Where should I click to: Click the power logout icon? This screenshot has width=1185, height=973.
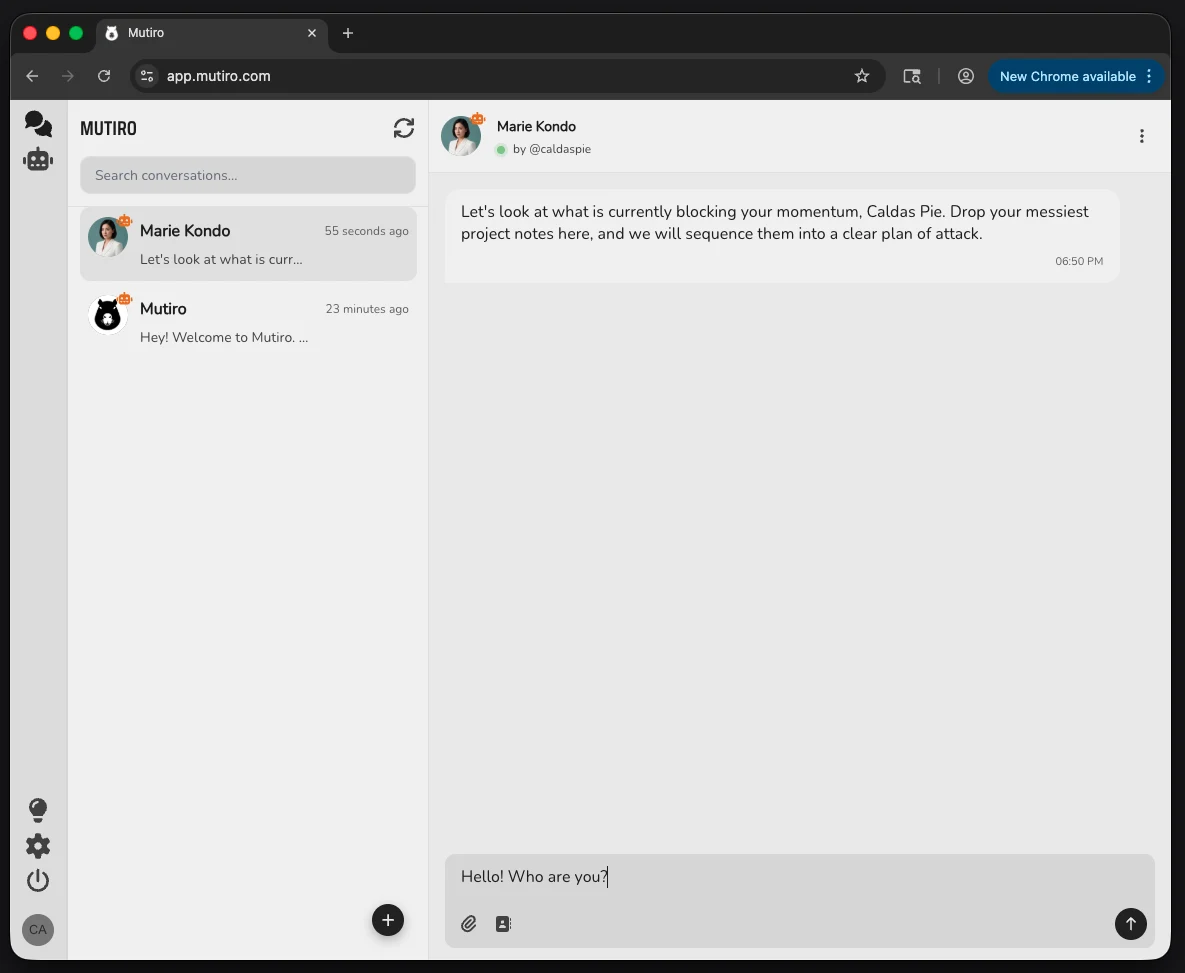tap(38, 881)
